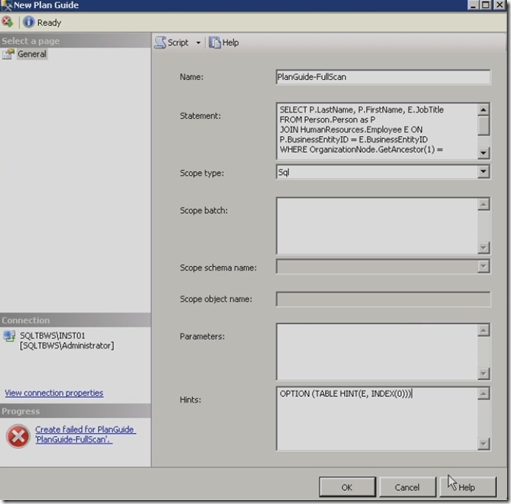Screen dimensions: 511x504
Task: Click the Help icon in toolbar
Action: tap(215, 43)
